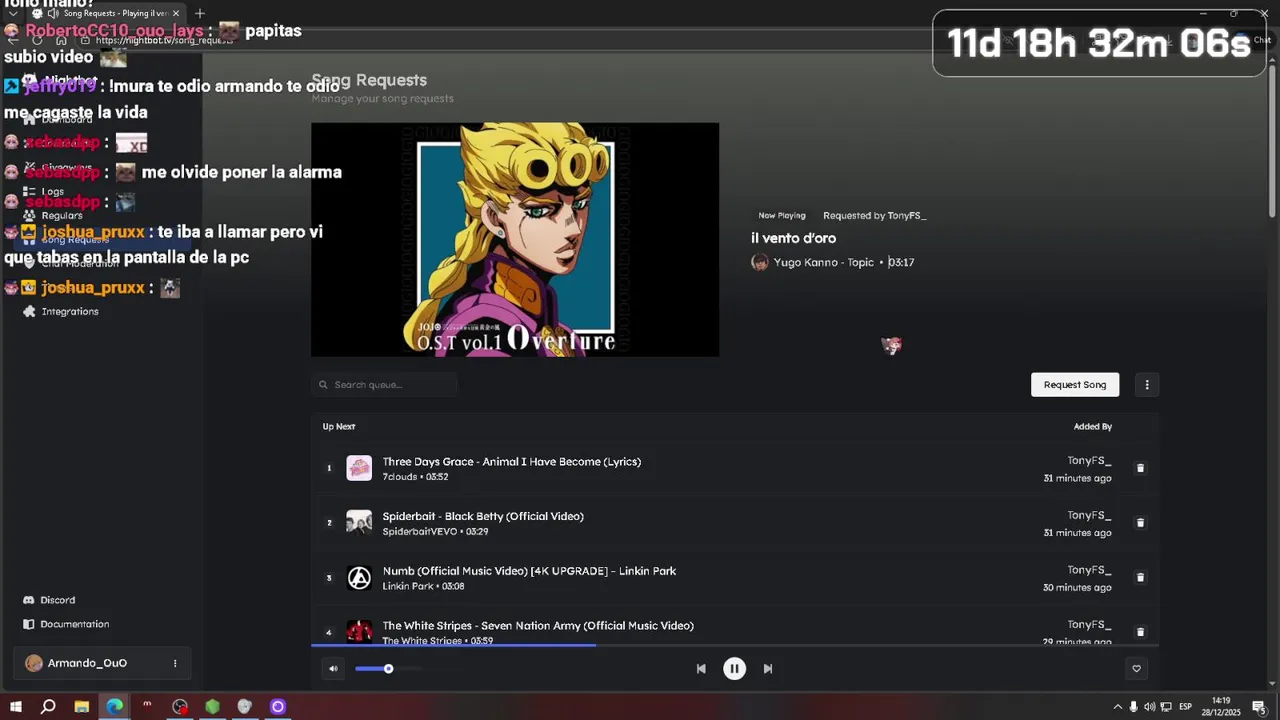Open the OBS Studio taskbar icon
Screen dimensions: 1280x720
coord(180,707)
